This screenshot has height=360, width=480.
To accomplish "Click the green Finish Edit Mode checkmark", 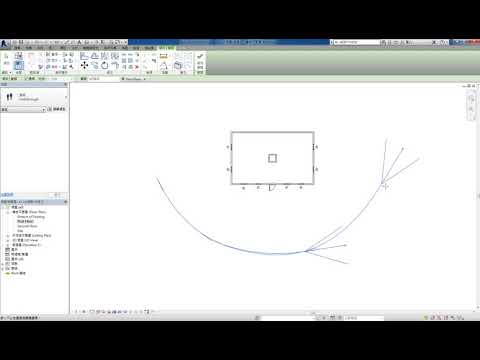I will click(x=200, y=56).
